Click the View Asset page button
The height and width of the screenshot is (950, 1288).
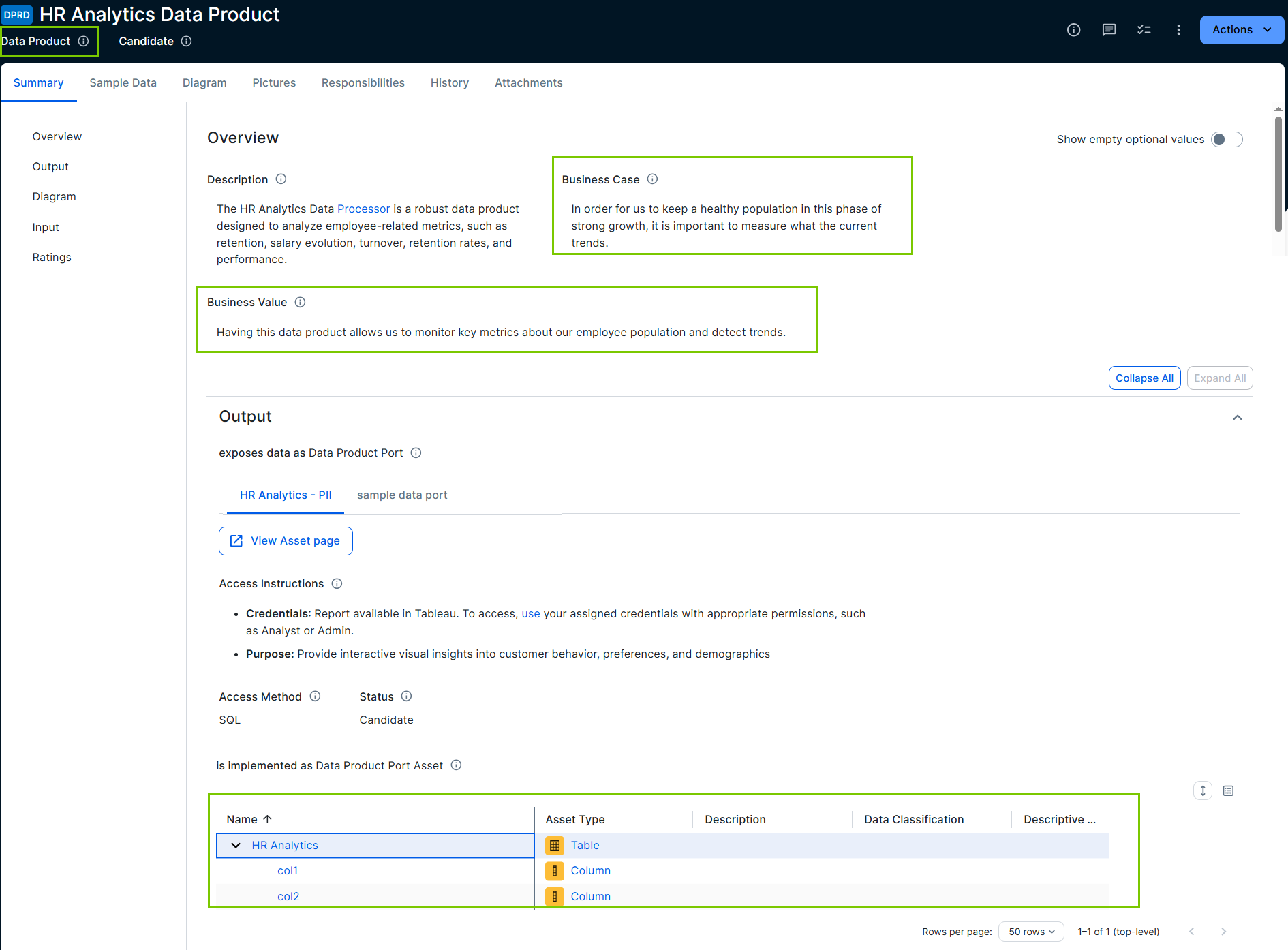point(285,540)
